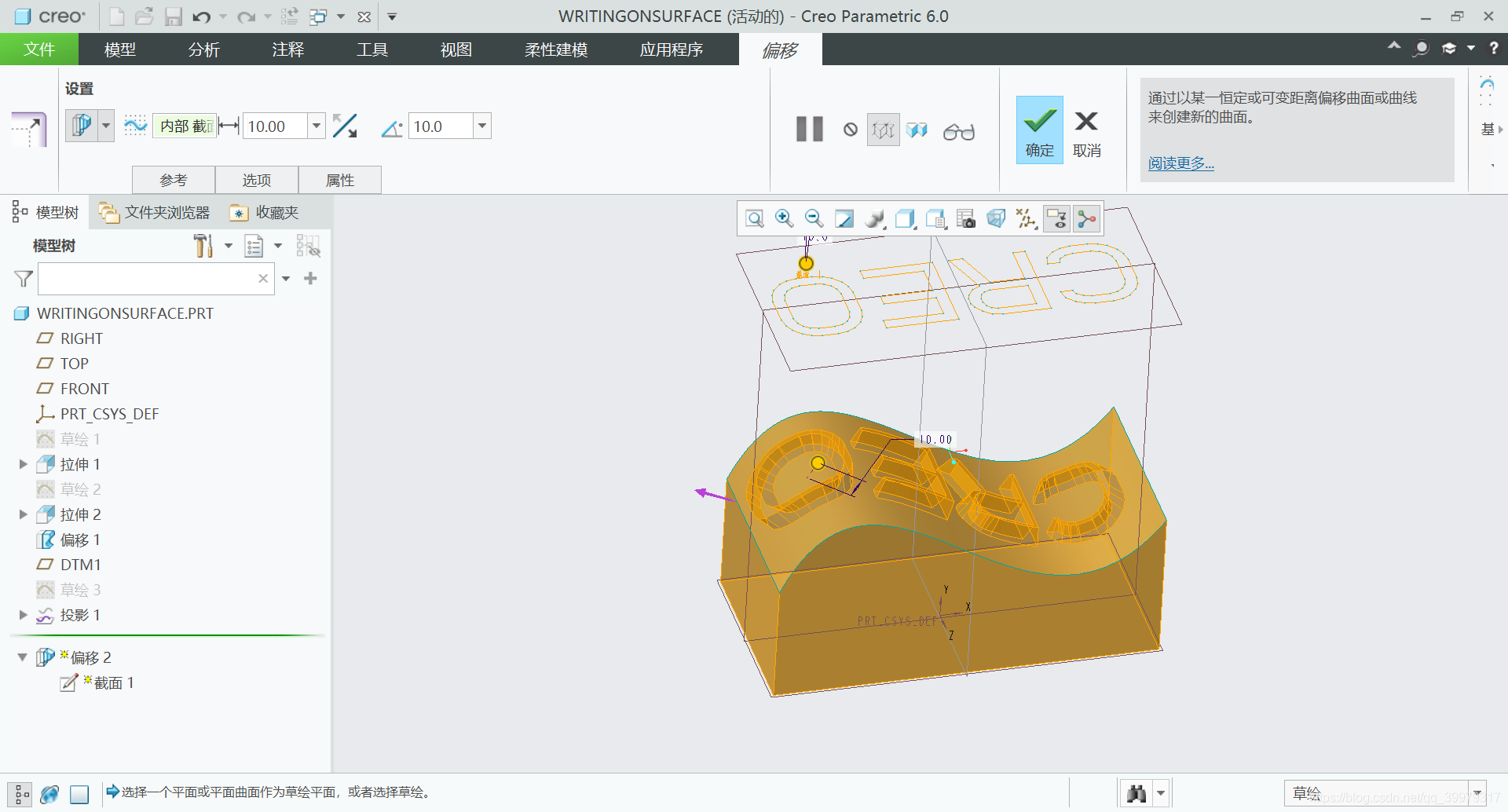Toggle the no preview mode icon
Viewport: 1508px width, 812px height.
[x=851, y=130]
